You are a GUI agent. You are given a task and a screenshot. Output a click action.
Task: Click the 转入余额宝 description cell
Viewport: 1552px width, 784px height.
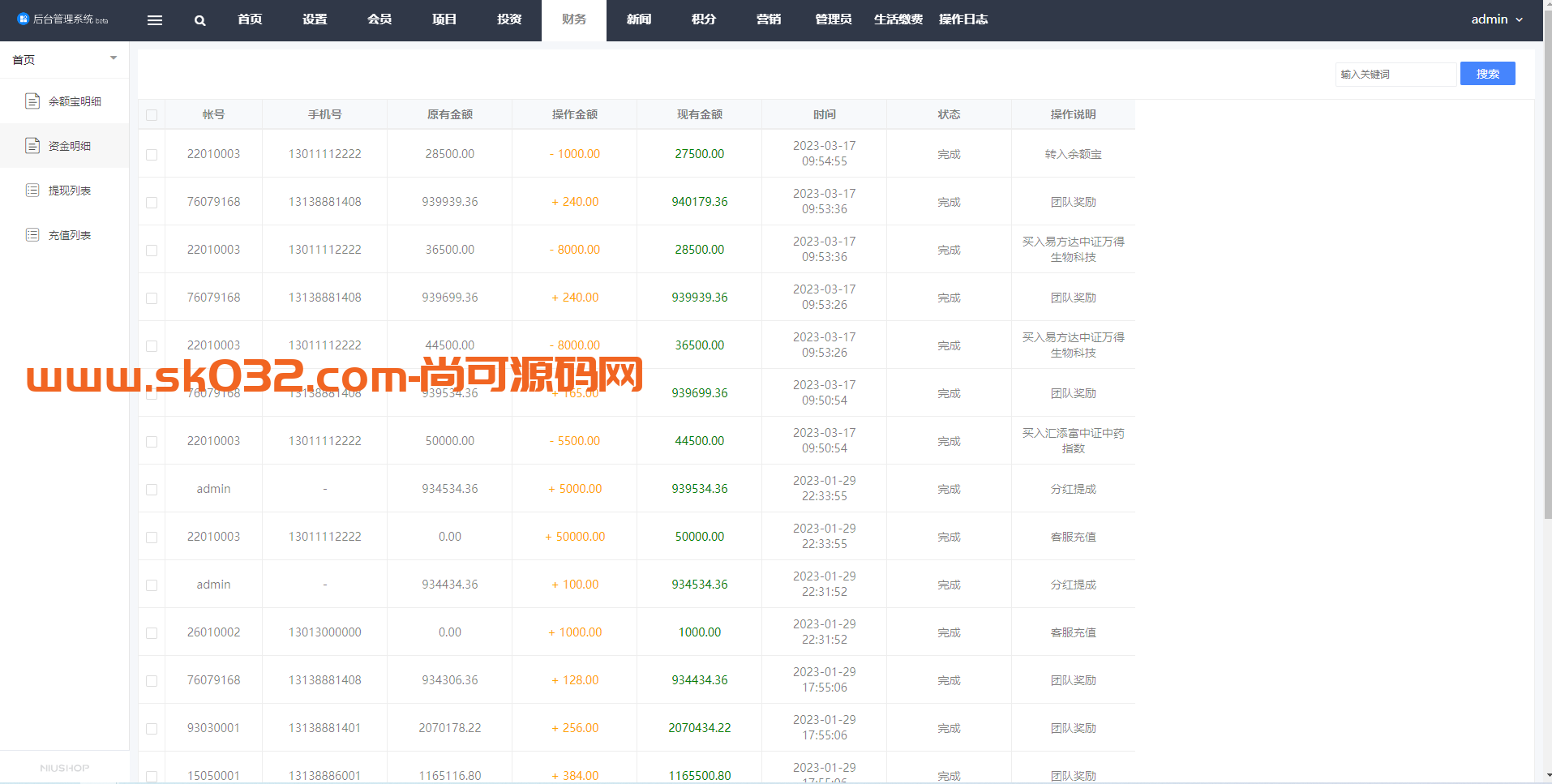1074,154
